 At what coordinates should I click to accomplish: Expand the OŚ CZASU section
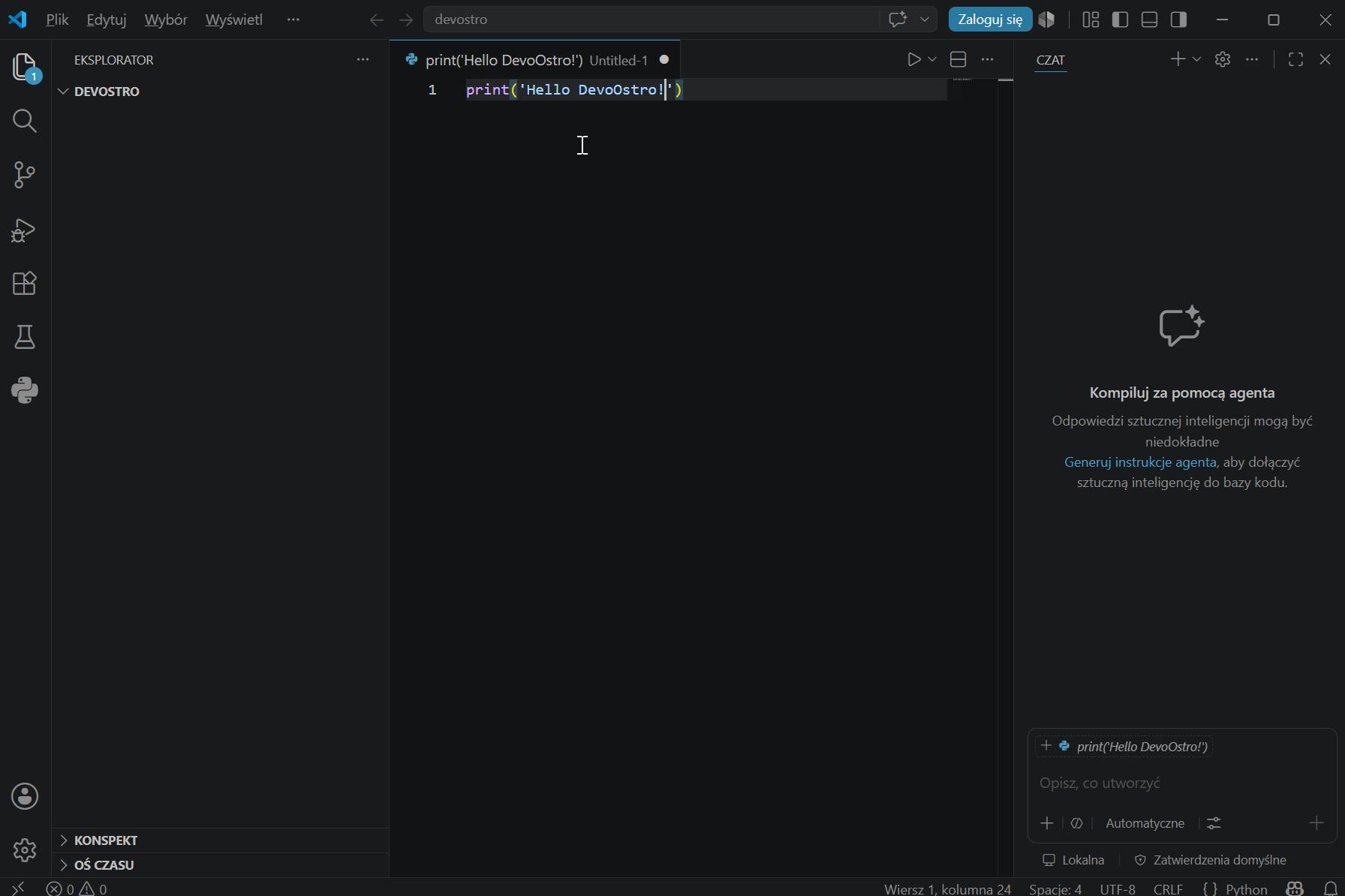click(x=220, y=865)
